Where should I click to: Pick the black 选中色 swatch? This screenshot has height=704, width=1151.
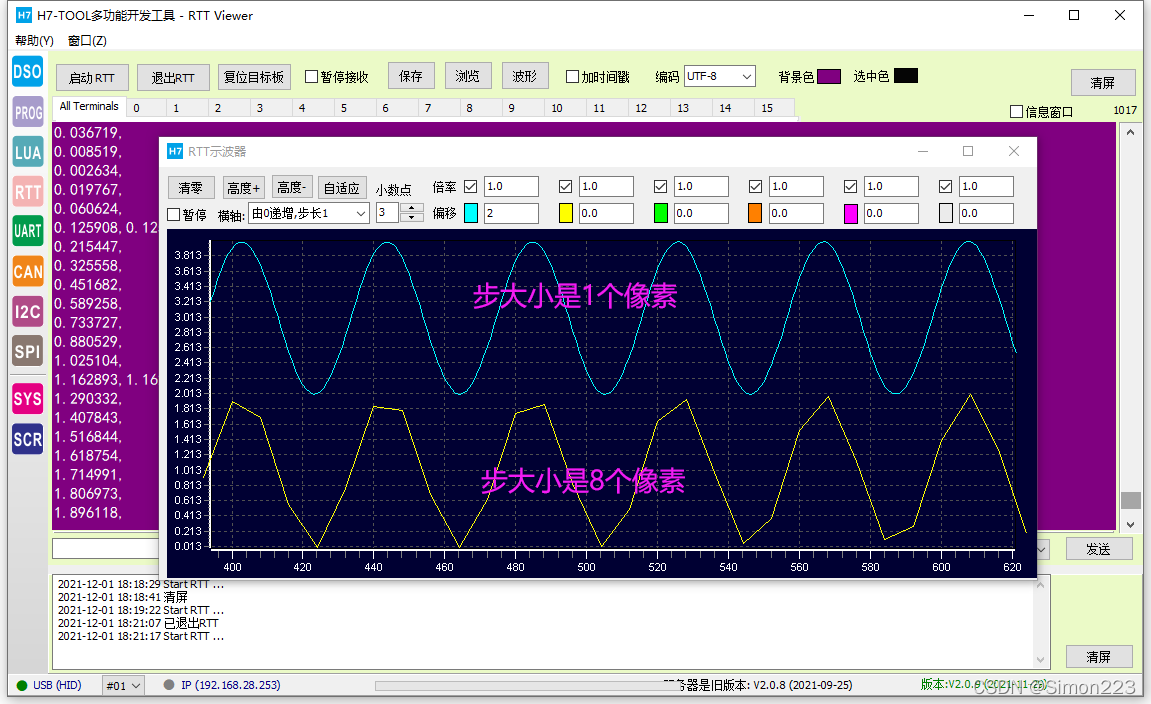[x=906, y=76]
